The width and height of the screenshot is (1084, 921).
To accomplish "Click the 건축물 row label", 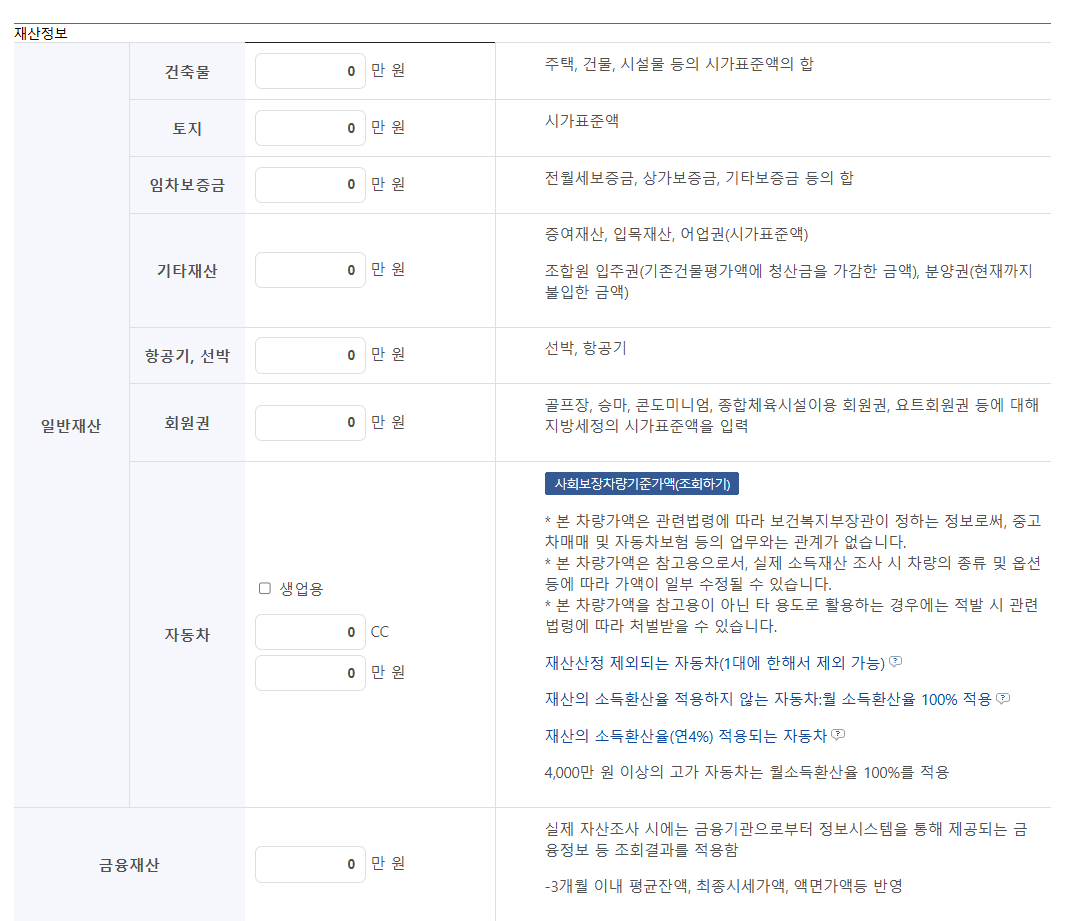I will 187,72.
